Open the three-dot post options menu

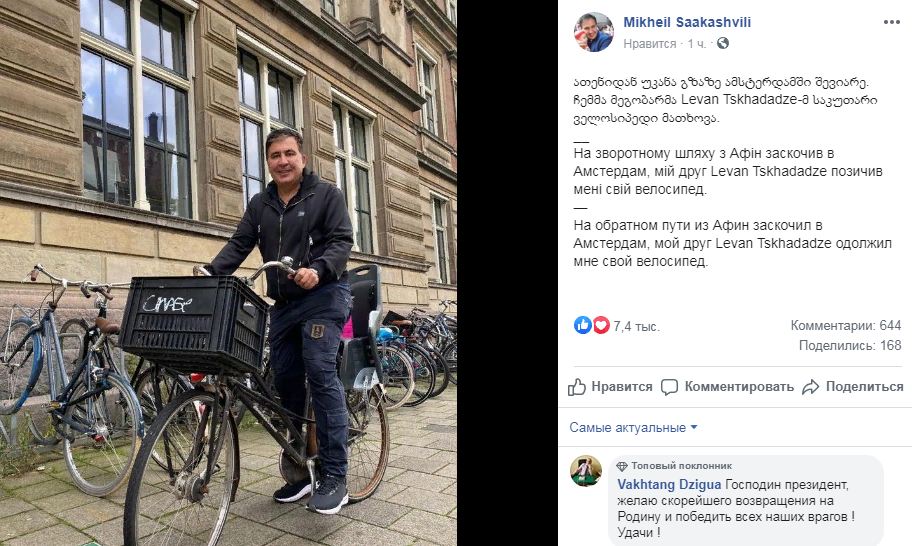891,22
